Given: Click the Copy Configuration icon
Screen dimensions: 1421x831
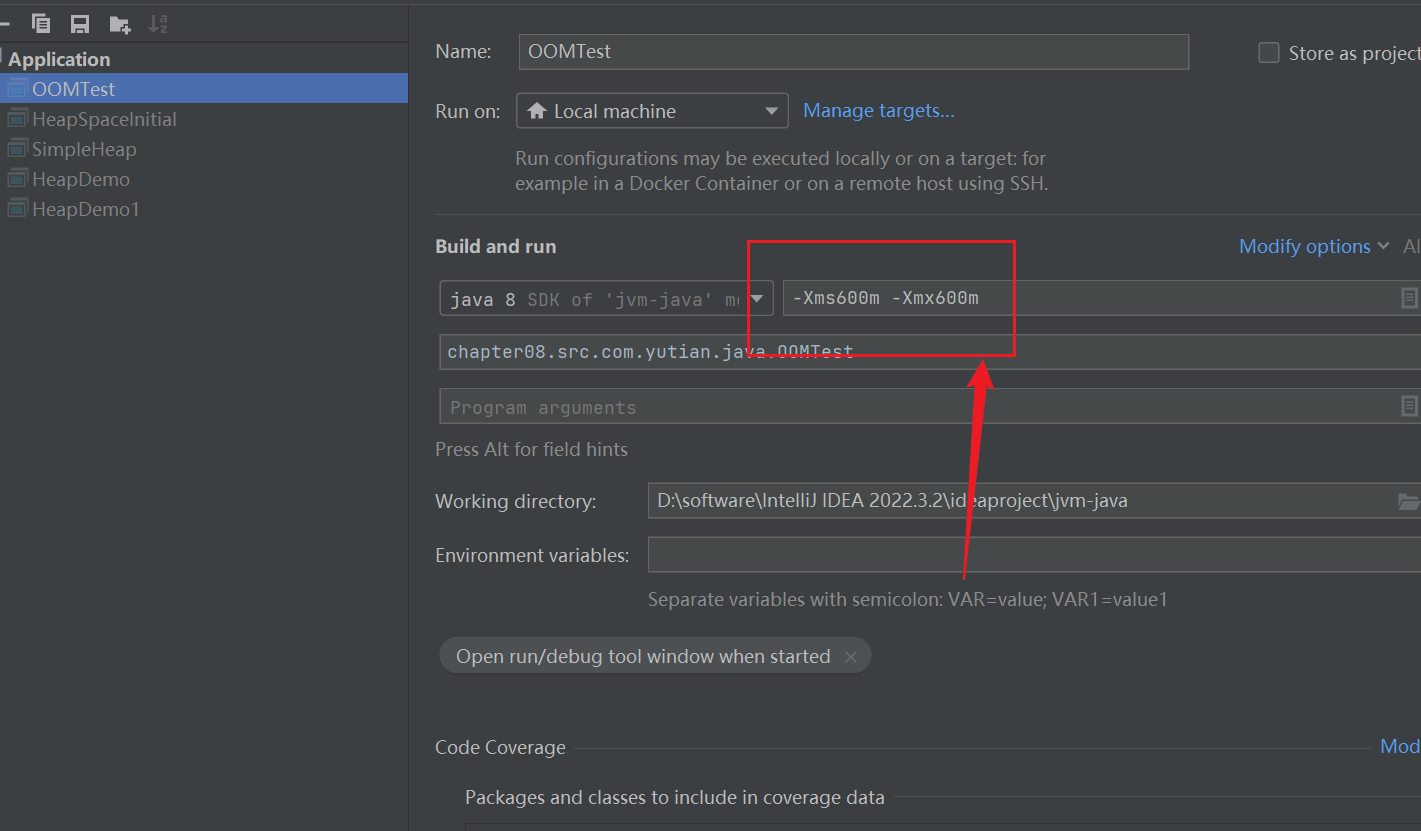Looking at the screenshot, I should tap(41, 24).
